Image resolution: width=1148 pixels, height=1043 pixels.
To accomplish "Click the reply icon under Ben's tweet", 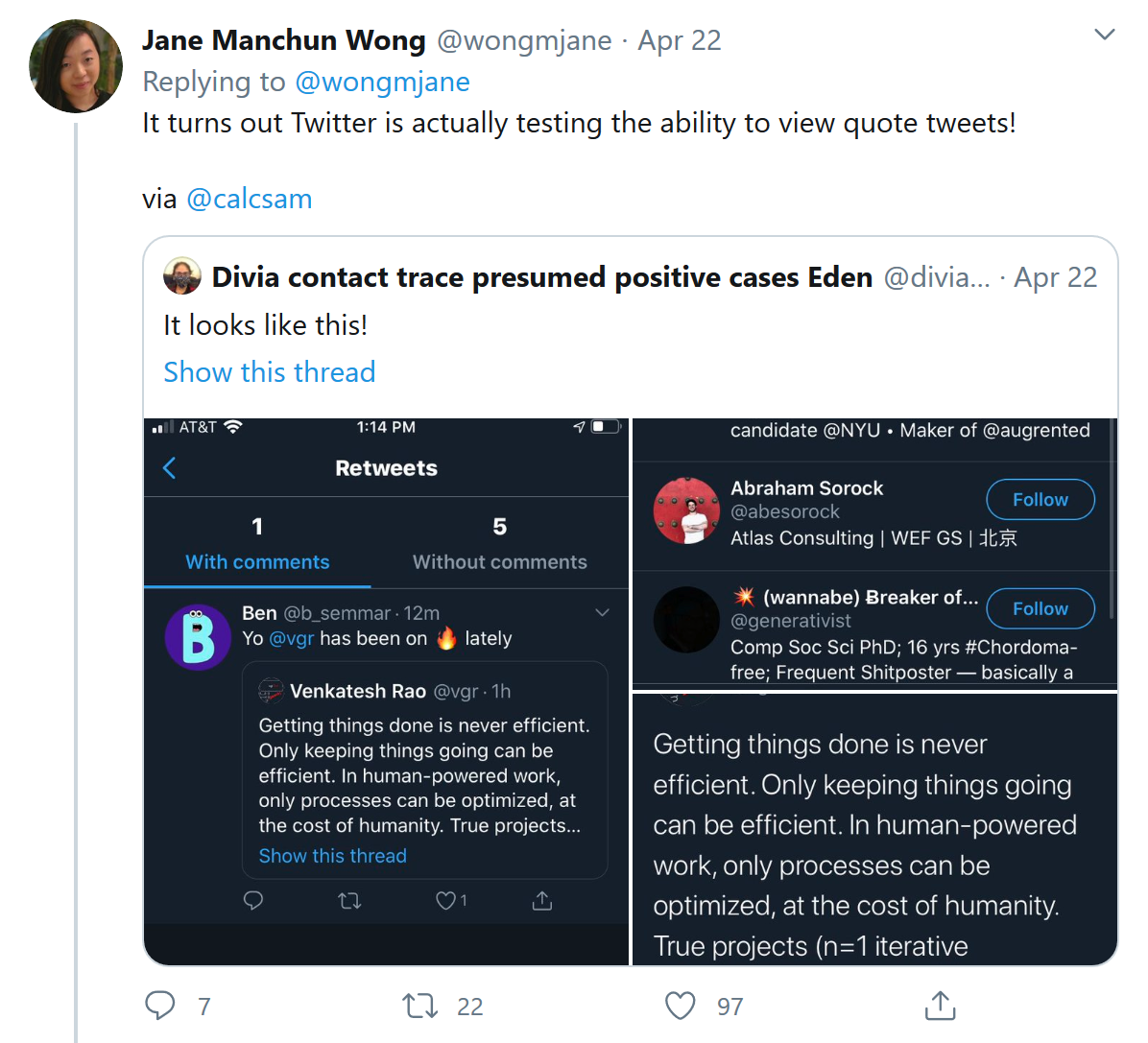I will pyautogui.click(x=253, y=900).
